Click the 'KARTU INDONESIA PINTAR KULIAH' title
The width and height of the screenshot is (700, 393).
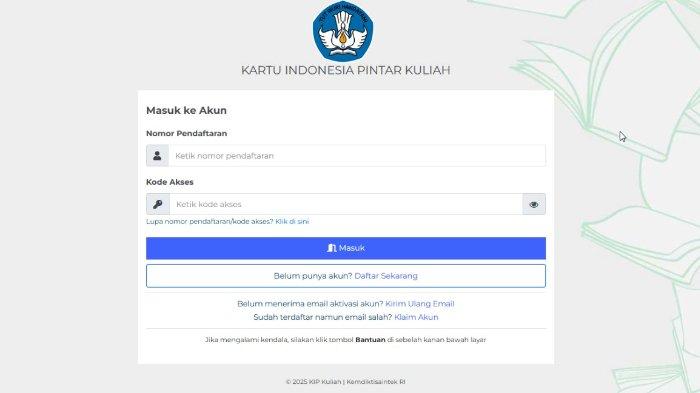(x=346, y=70)
